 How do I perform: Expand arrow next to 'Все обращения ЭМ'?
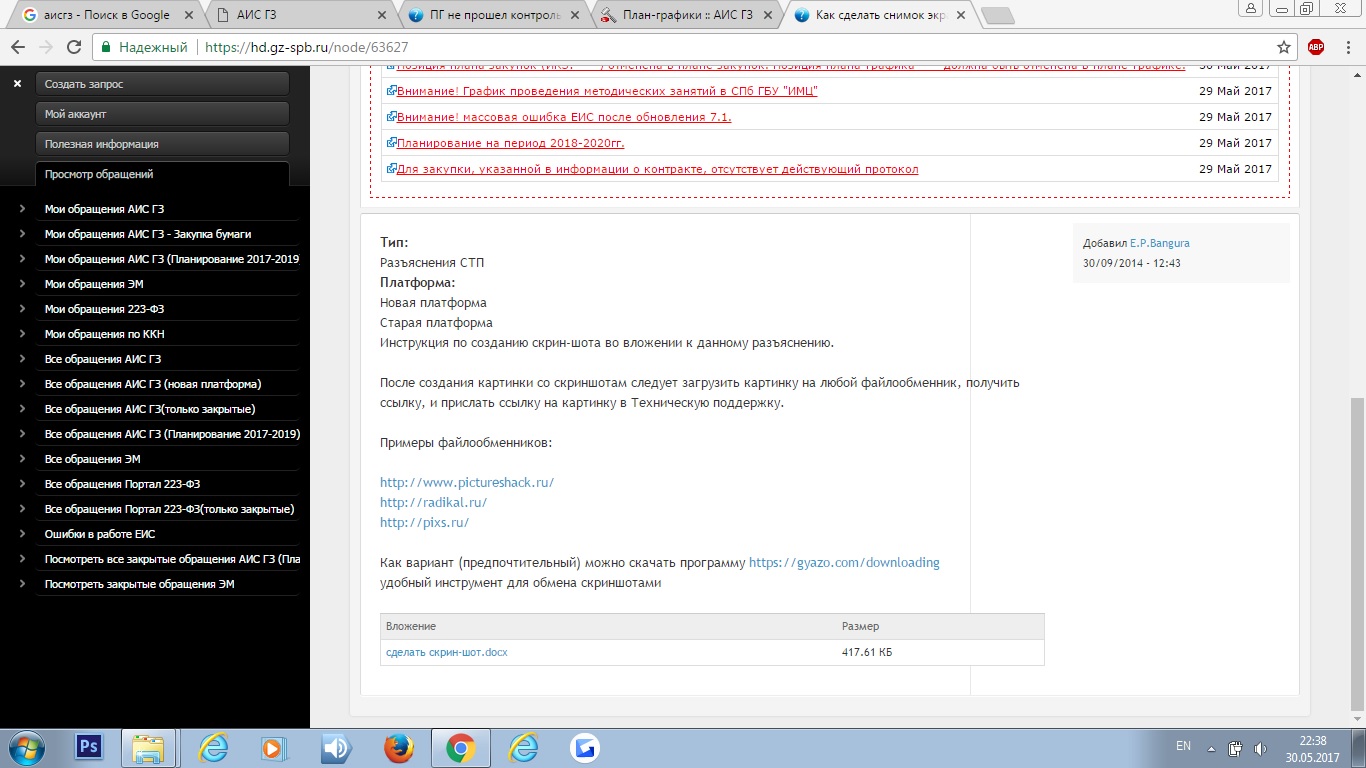(22, 459)
